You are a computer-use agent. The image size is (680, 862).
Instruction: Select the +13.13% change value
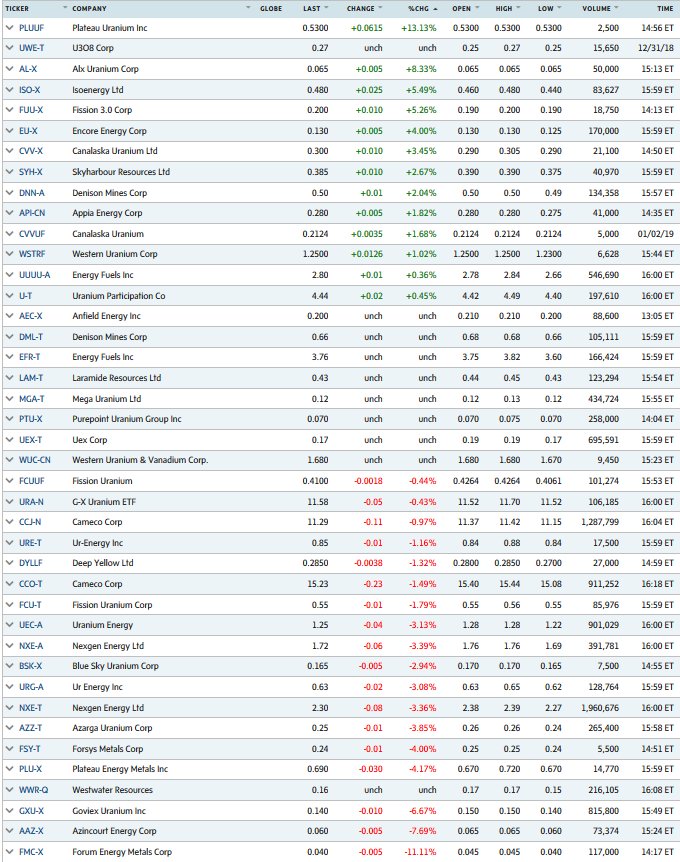click(419, 27)
